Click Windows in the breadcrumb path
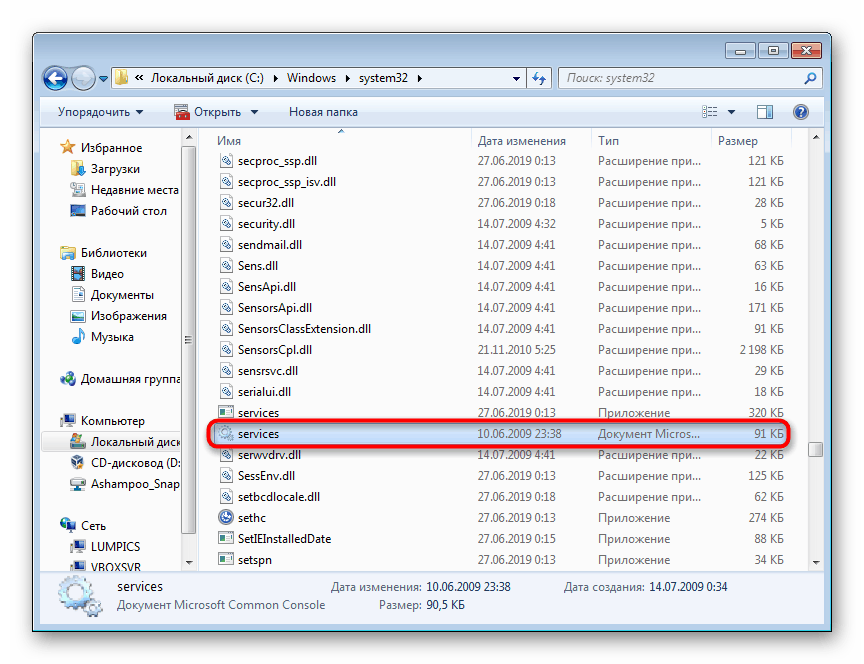Viewport: 864px width, 664px height. pyautogui.click(x=311, y=78)
